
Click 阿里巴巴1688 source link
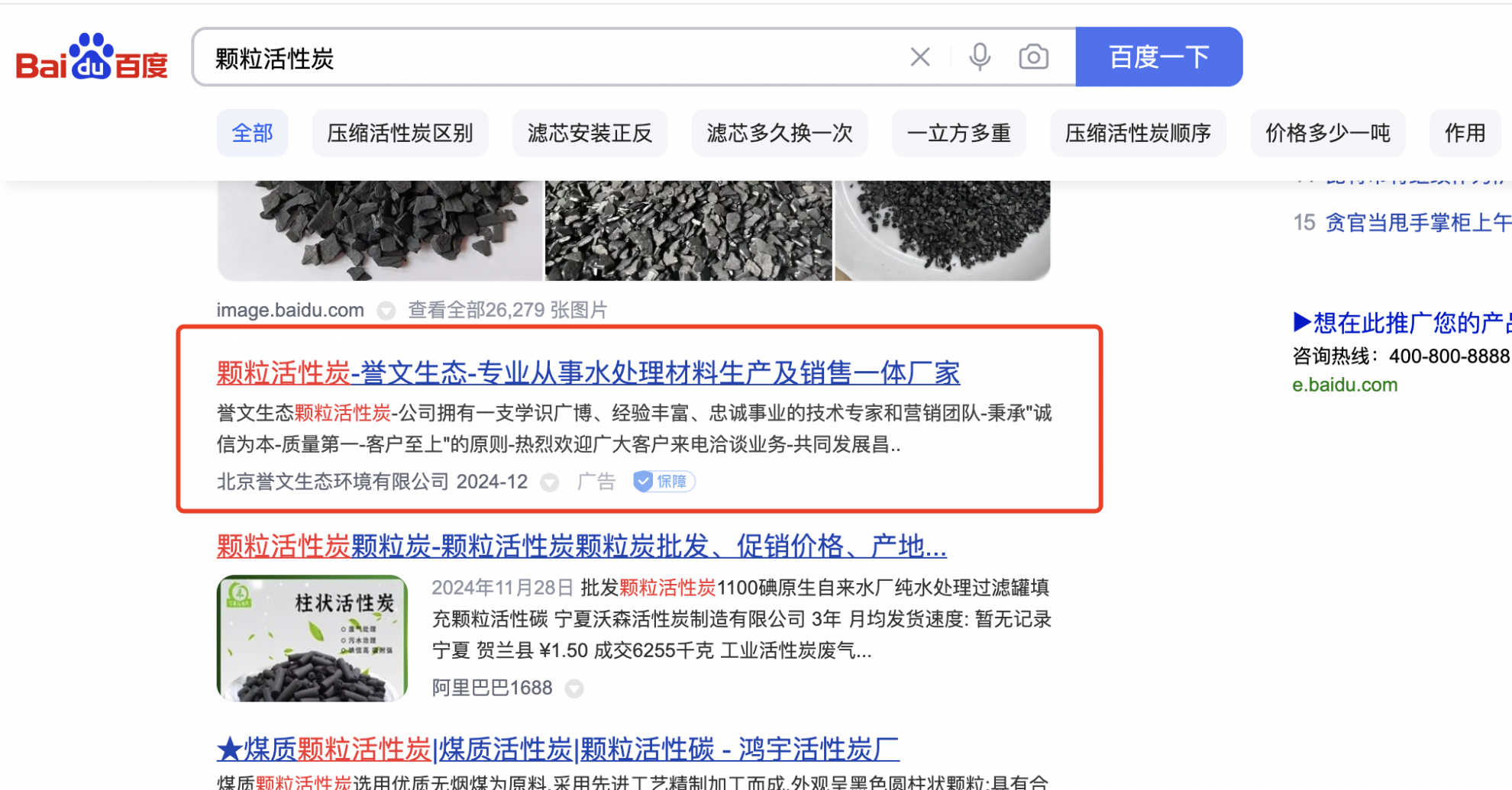click(493, 688)
